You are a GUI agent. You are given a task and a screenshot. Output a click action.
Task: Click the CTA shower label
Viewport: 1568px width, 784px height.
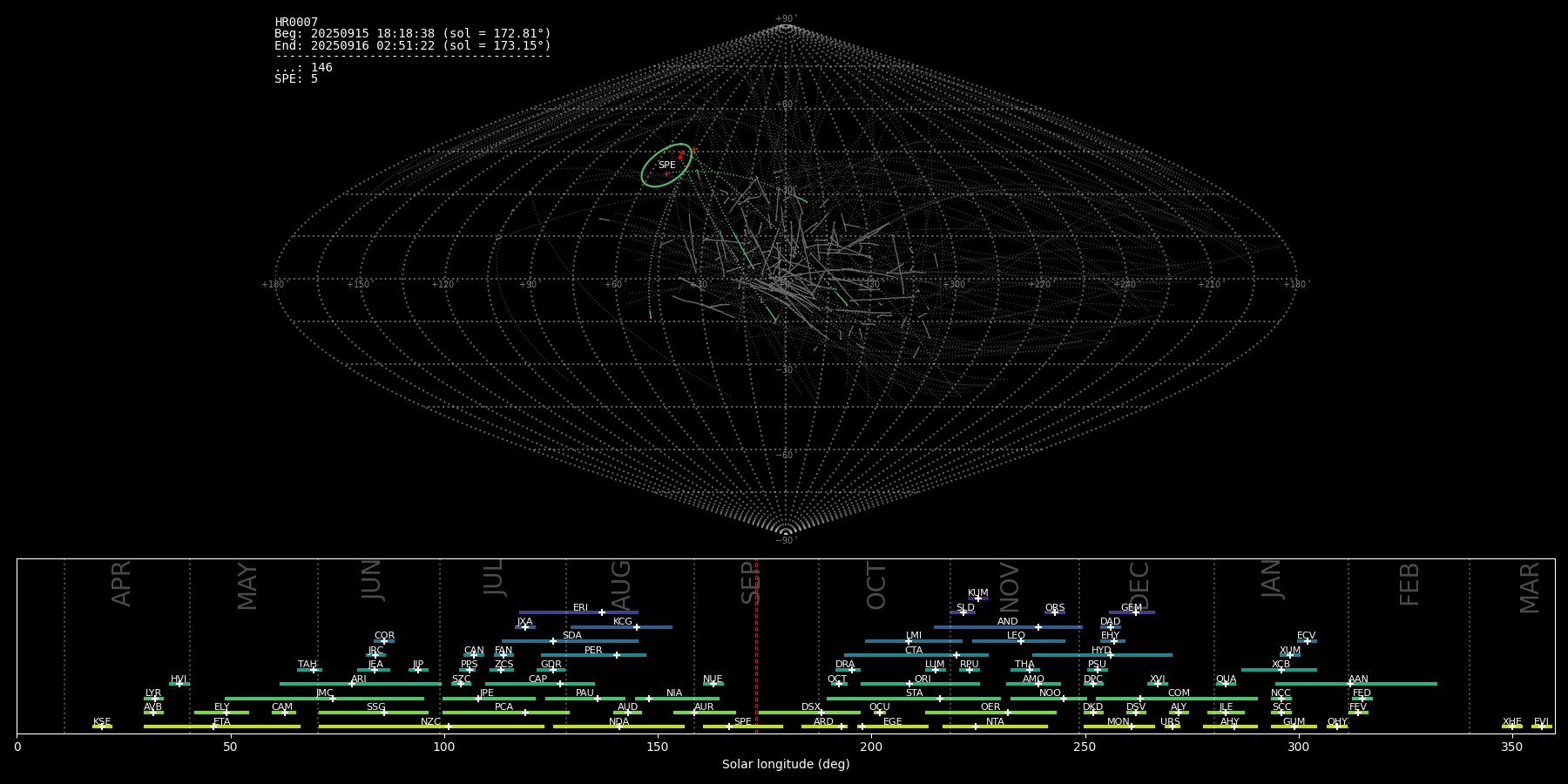[x=914, y=651]
